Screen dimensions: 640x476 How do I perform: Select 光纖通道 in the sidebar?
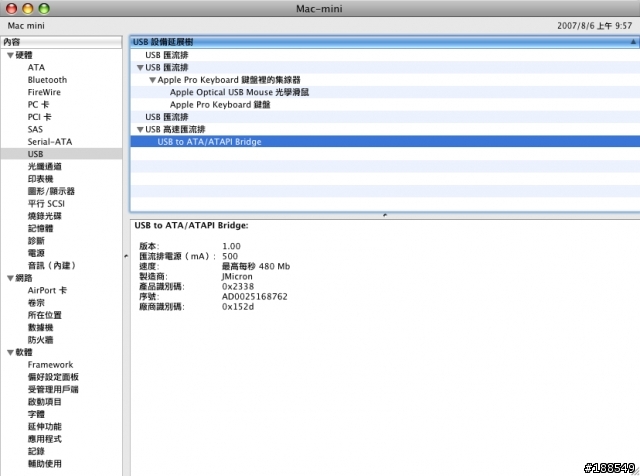point(45,167)
